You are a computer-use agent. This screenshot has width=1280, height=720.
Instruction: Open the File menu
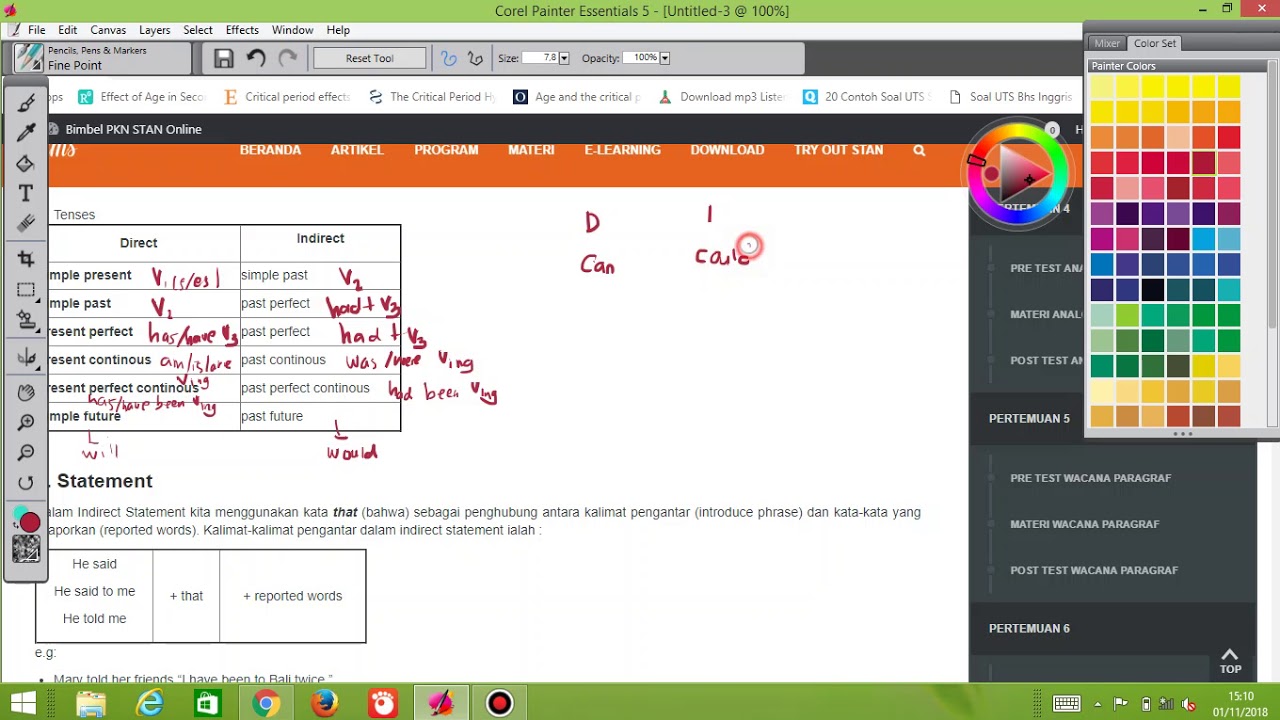[x=36, y=30]
